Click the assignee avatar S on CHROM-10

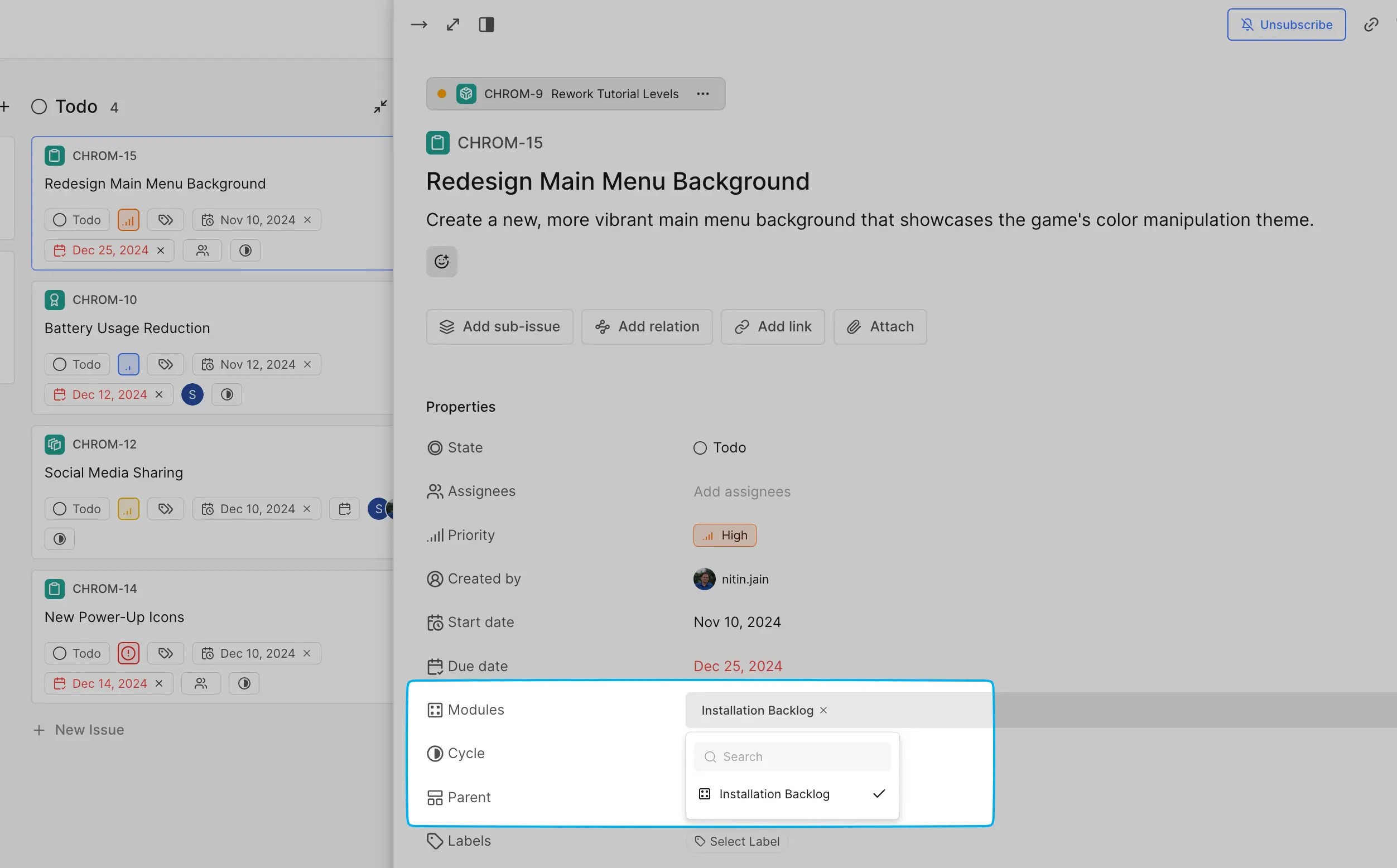coord(192,395)
